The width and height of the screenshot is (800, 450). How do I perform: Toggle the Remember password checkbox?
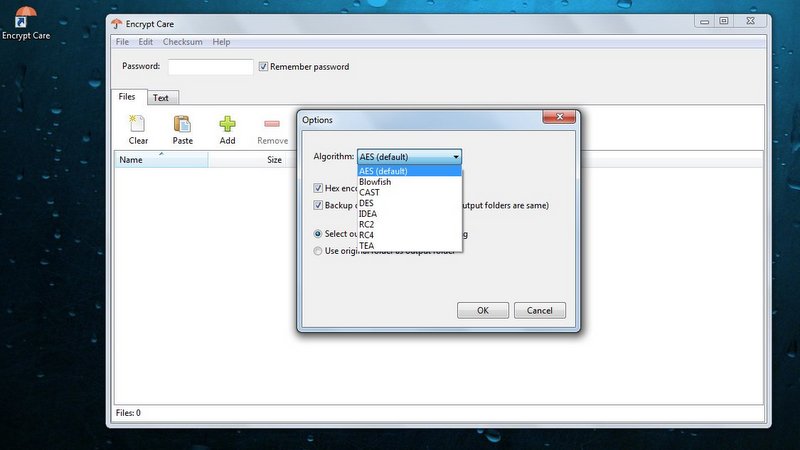[263, 66]
